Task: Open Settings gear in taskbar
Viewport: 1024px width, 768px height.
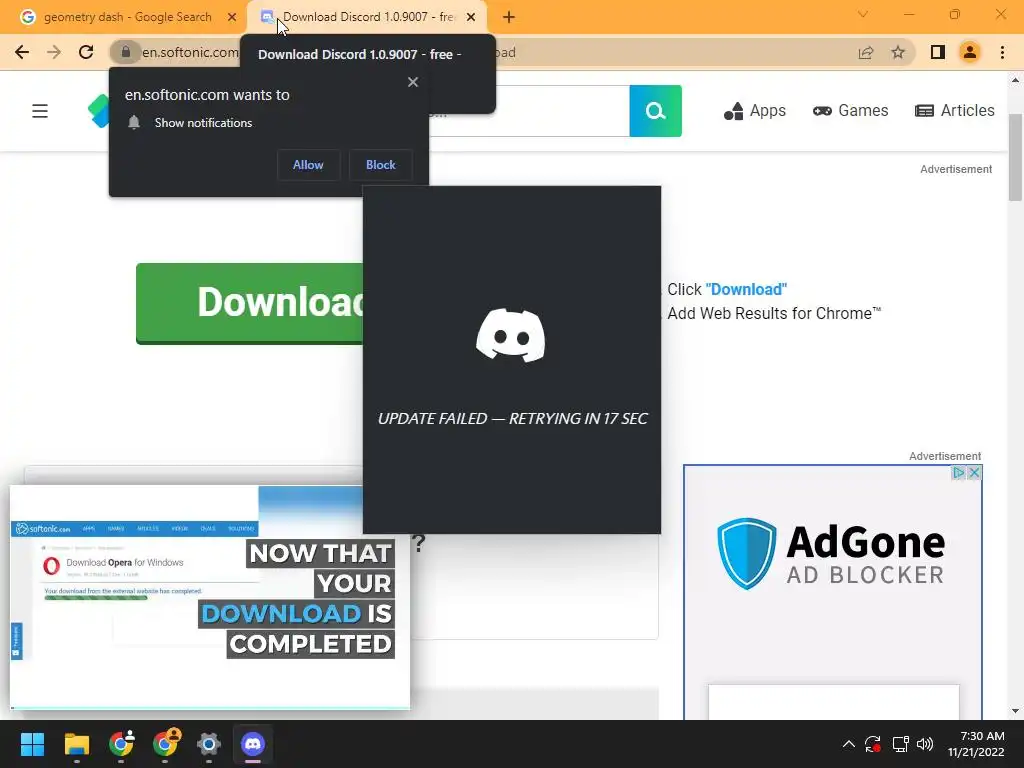Action: (209, 744)
